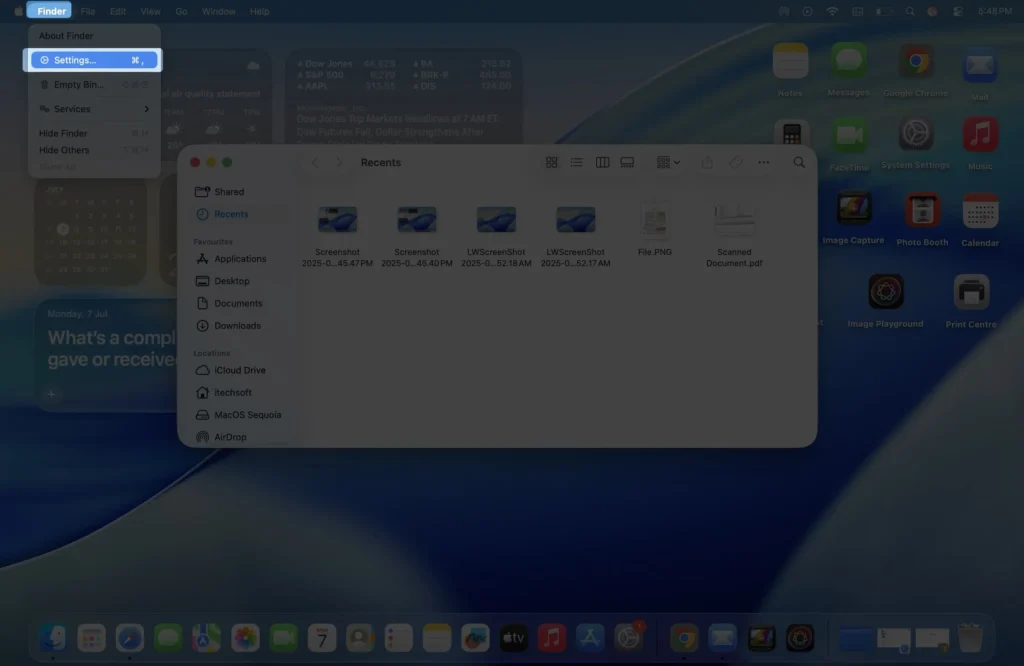Screen dimensions: 1024x666
Task: Select AirDrop in the Finder sidebar
Action: pyautogui.click(x=226, y=437)
